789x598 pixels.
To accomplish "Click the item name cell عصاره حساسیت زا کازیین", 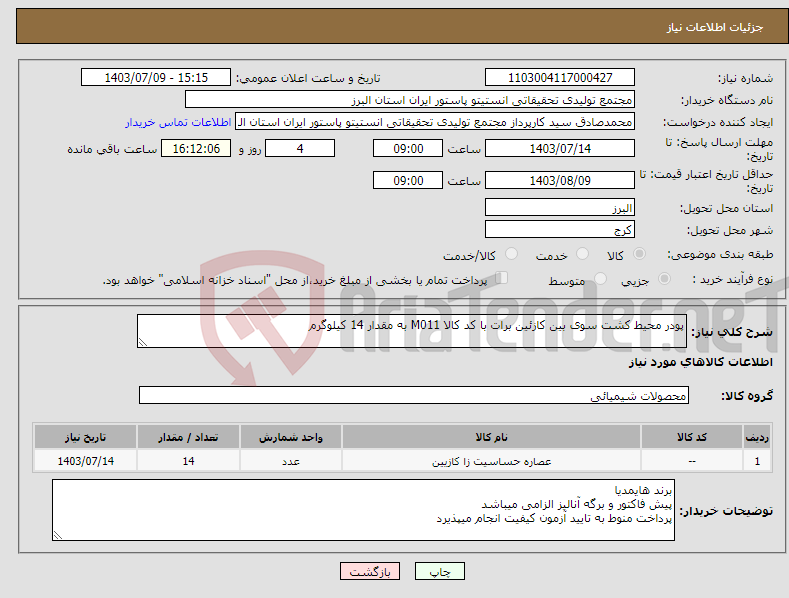I will point(491,461).
